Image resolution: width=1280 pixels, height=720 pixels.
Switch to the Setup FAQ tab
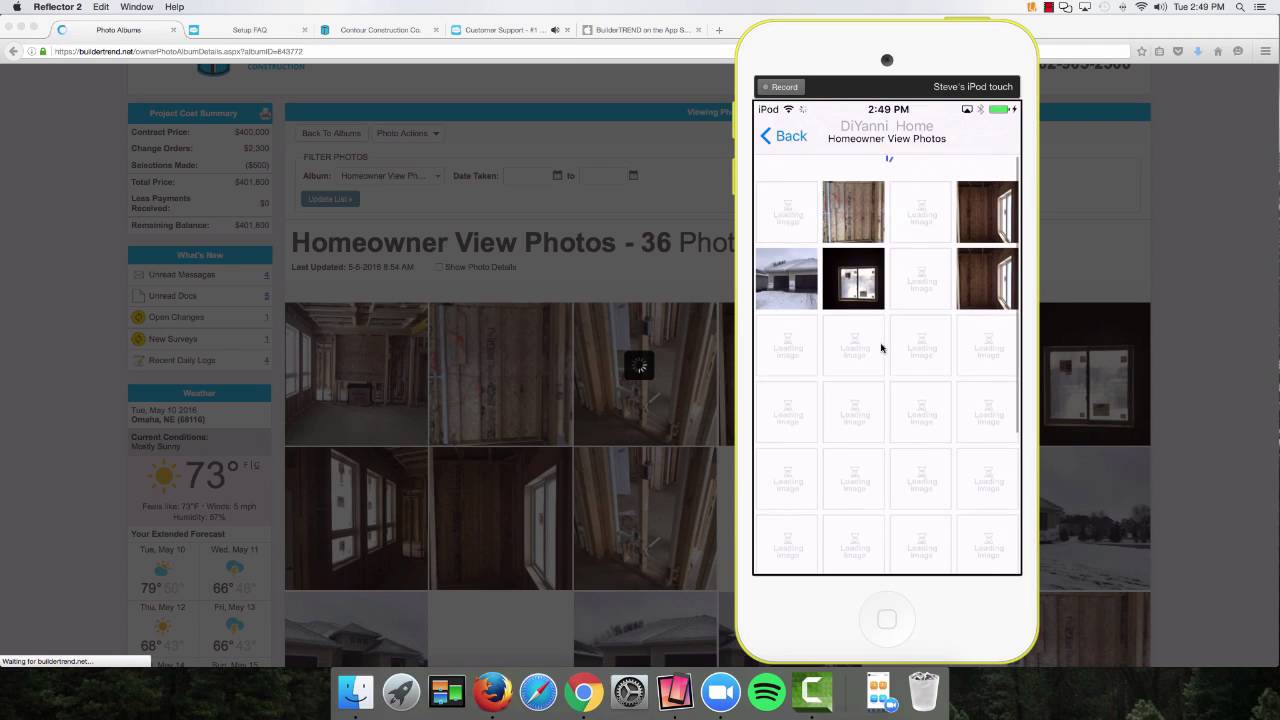(x=249, y=30)
